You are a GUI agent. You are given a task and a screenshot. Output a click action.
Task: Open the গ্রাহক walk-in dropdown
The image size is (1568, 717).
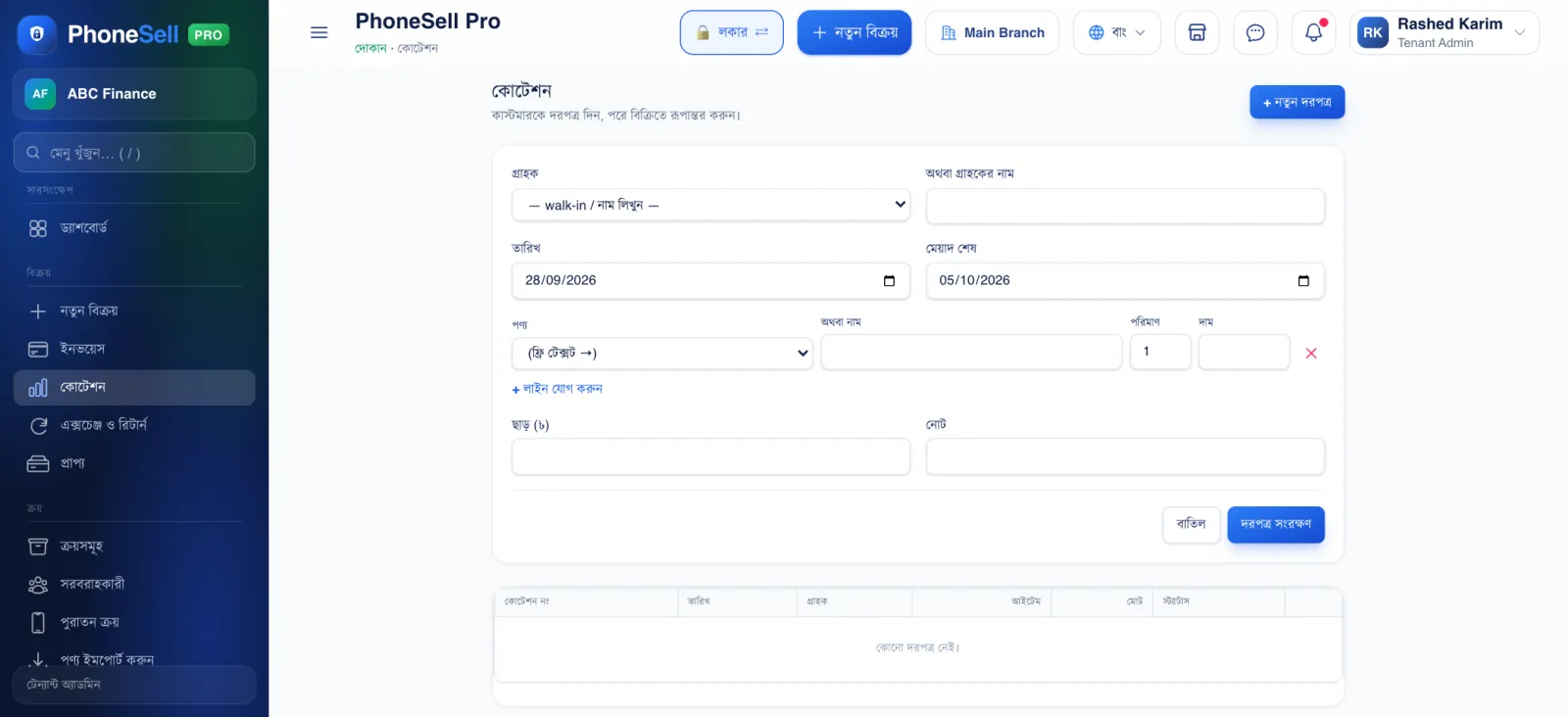[710, 206]
